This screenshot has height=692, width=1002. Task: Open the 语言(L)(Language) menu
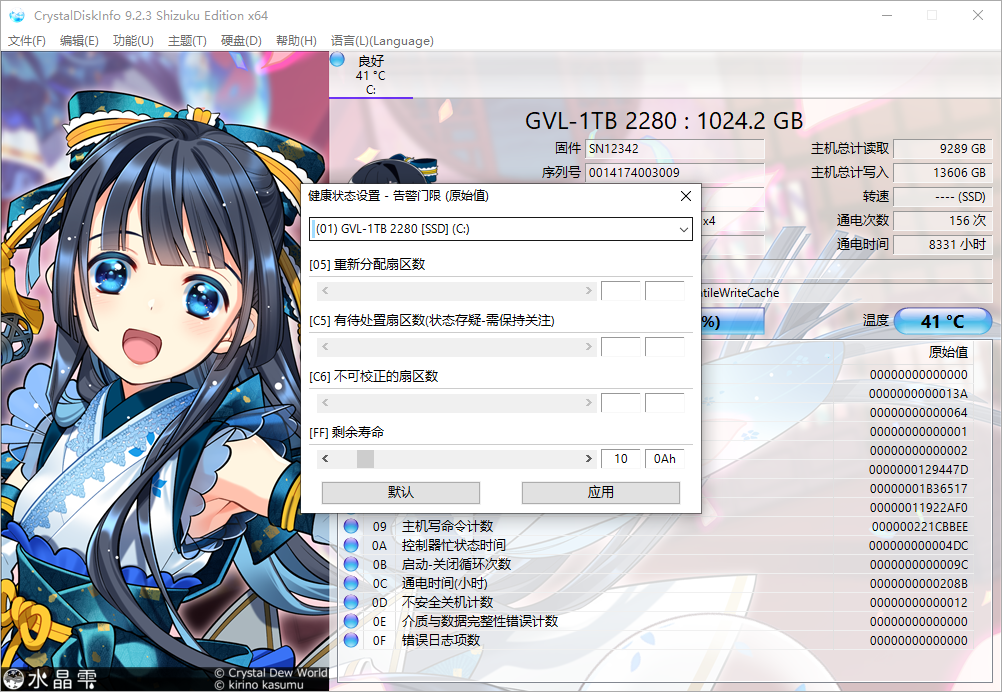tap(382, 41)
